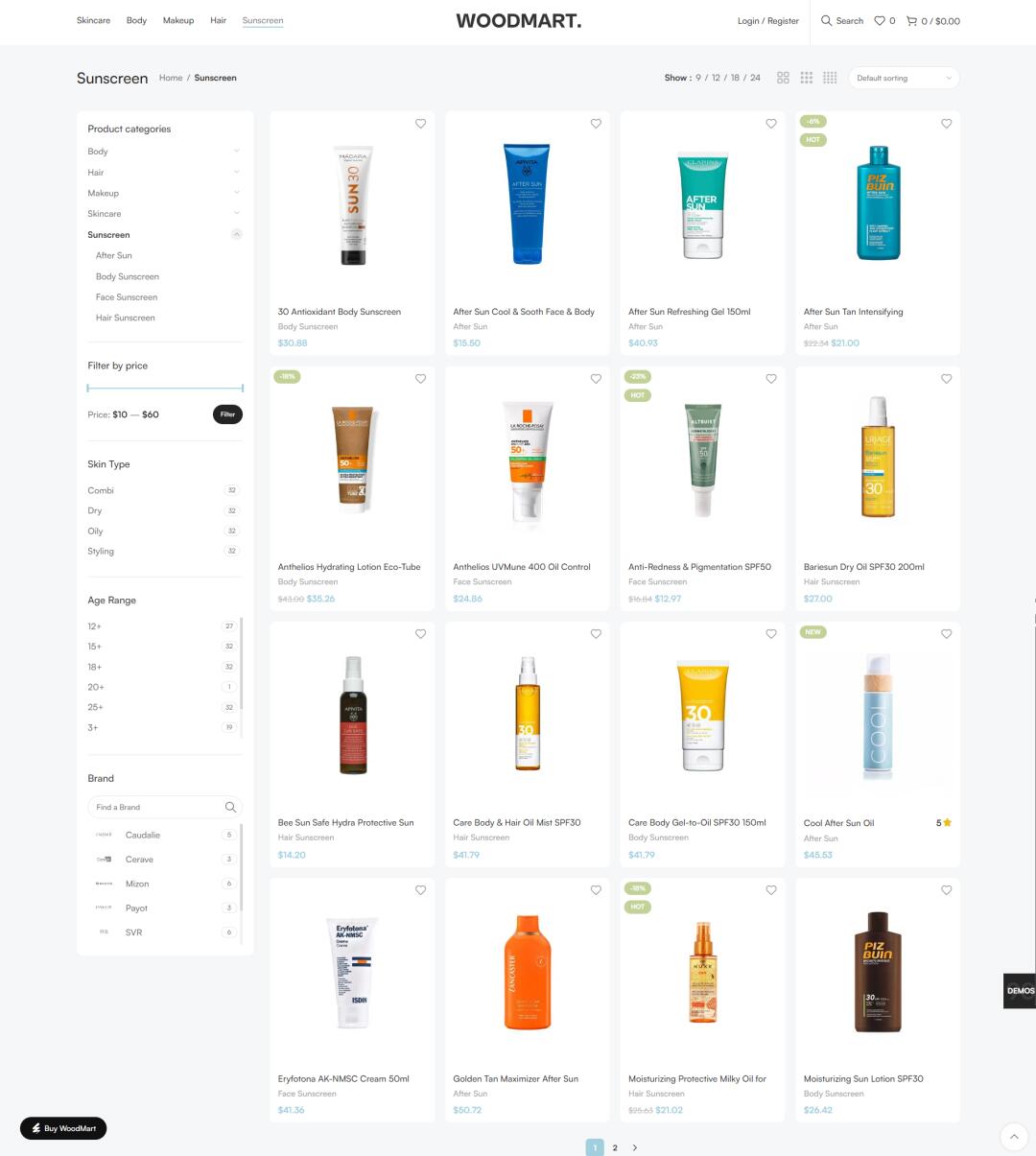The image size is (1036, 1156).
Task: Expand the Hair category
Action: pyautogui.click(x=237, y=173)
